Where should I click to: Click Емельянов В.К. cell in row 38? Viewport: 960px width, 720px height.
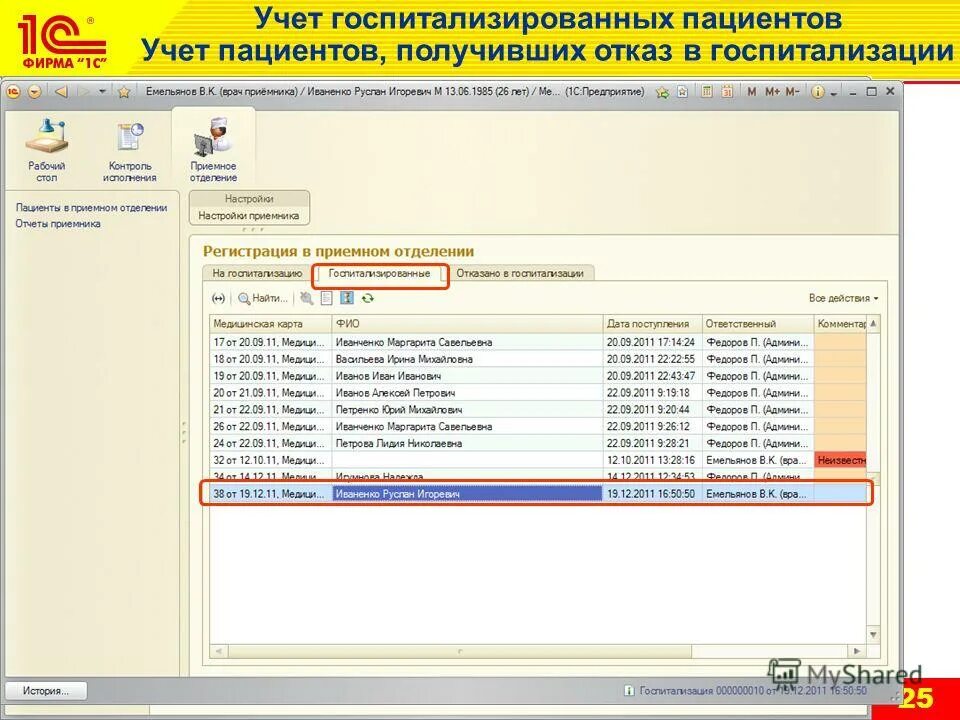pos(758,493)
